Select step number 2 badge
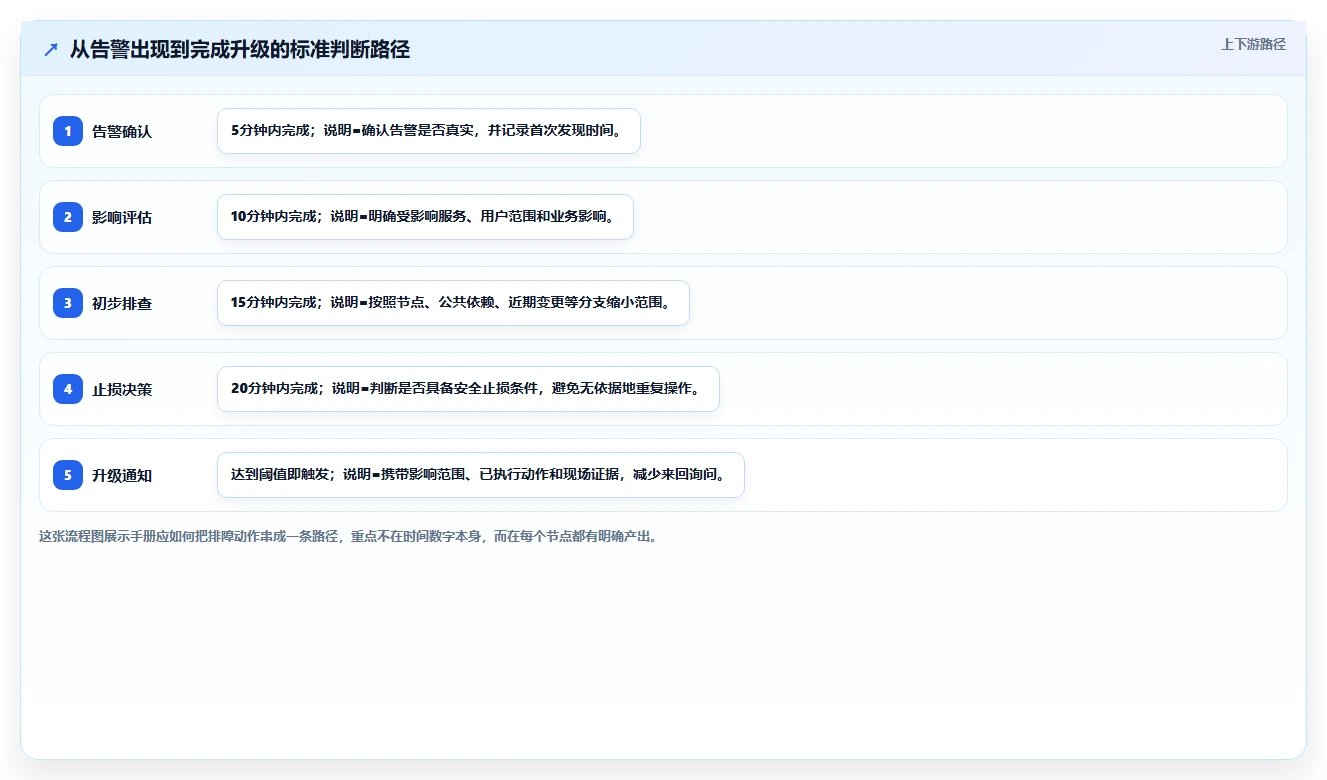 68,217
